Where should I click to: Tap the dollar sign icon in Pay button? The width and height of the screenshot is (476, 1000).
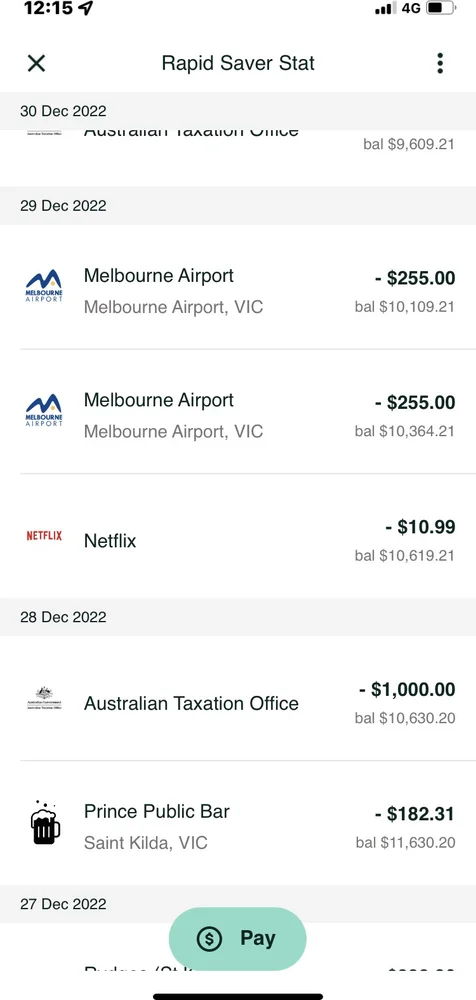point(209,938)
